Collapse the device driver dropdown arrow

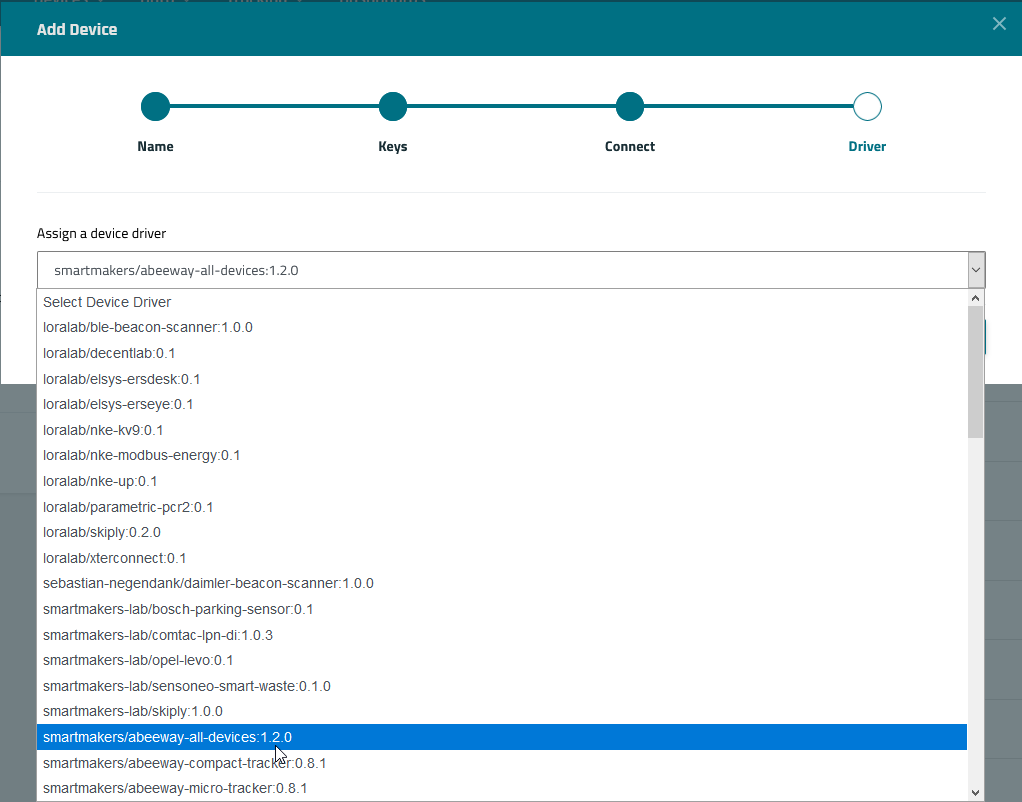coord(975,270)
